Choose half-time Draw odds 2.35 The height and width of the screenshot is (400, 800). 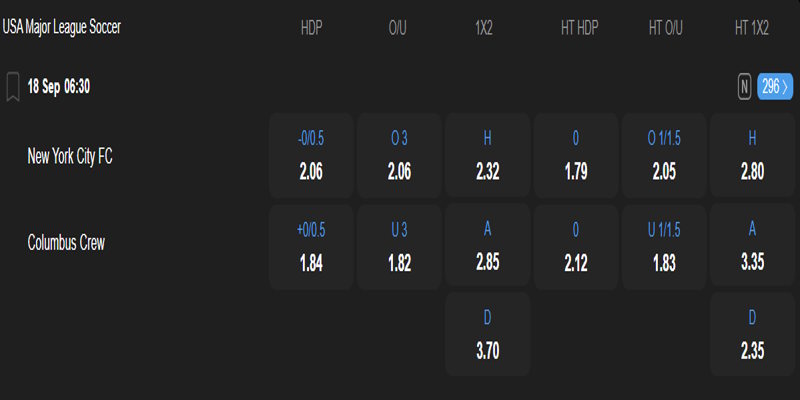751,334
